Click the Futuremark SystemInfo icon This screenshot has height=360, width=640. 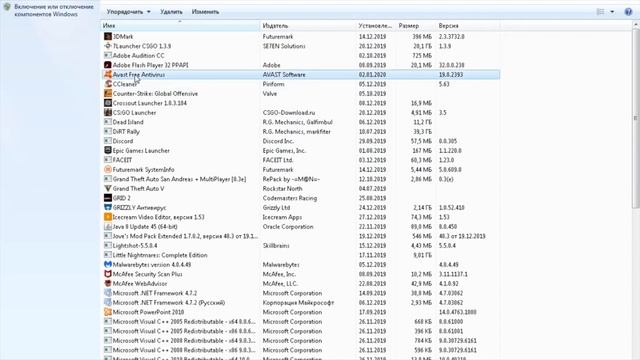tap(108, 169)
